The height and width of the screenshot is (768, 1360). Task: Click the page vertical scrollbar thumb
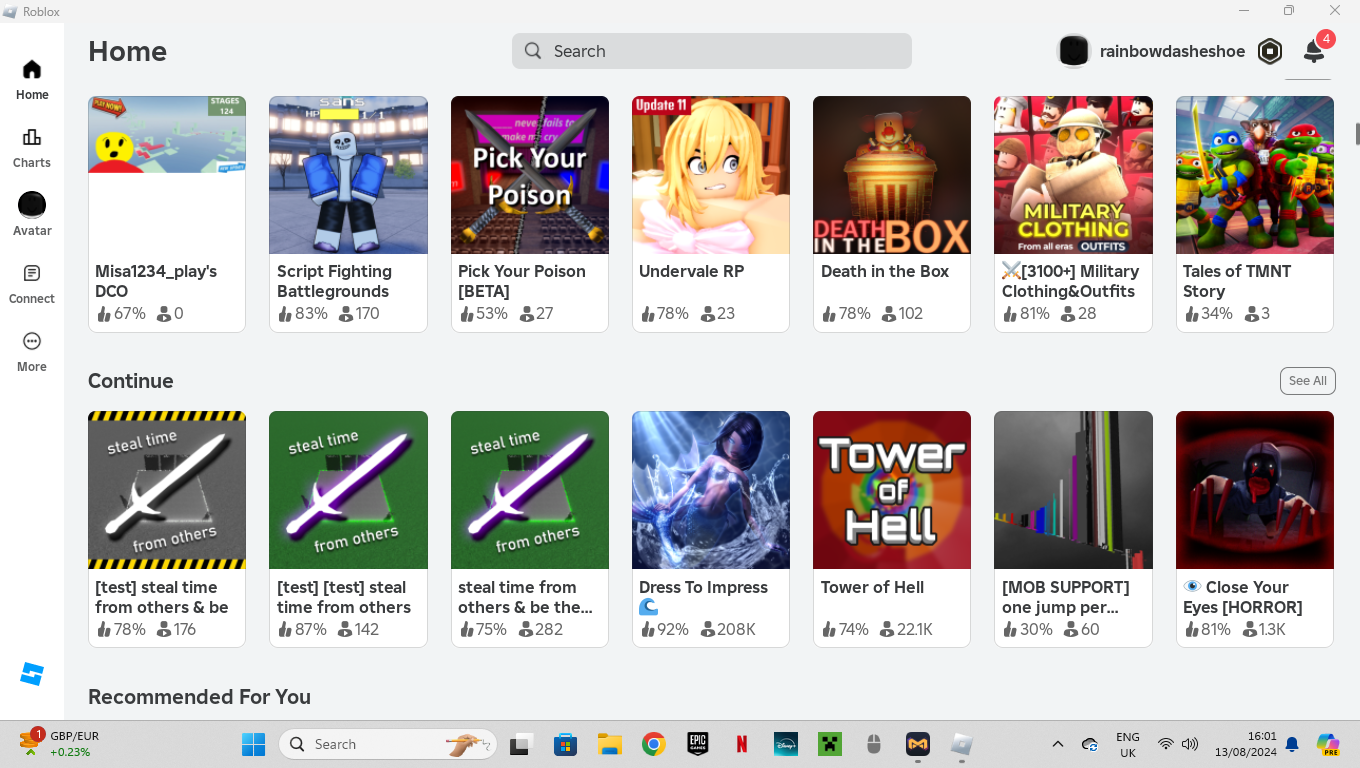(x=1357, y=133)
